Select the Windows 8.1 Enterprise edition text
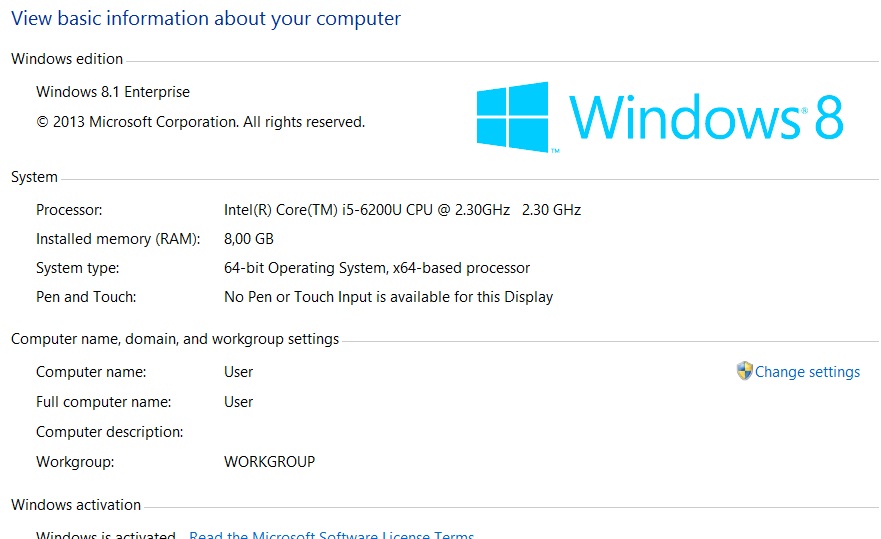 pyautogui.click(x=113, y=92)
